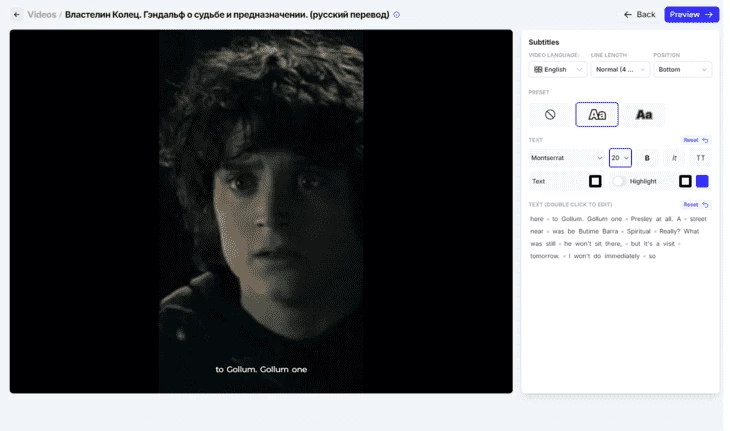Image resolution: width=730 pixels, height=431 pixels.
Task: Click the blue Preview button
Action: point(691,15)
